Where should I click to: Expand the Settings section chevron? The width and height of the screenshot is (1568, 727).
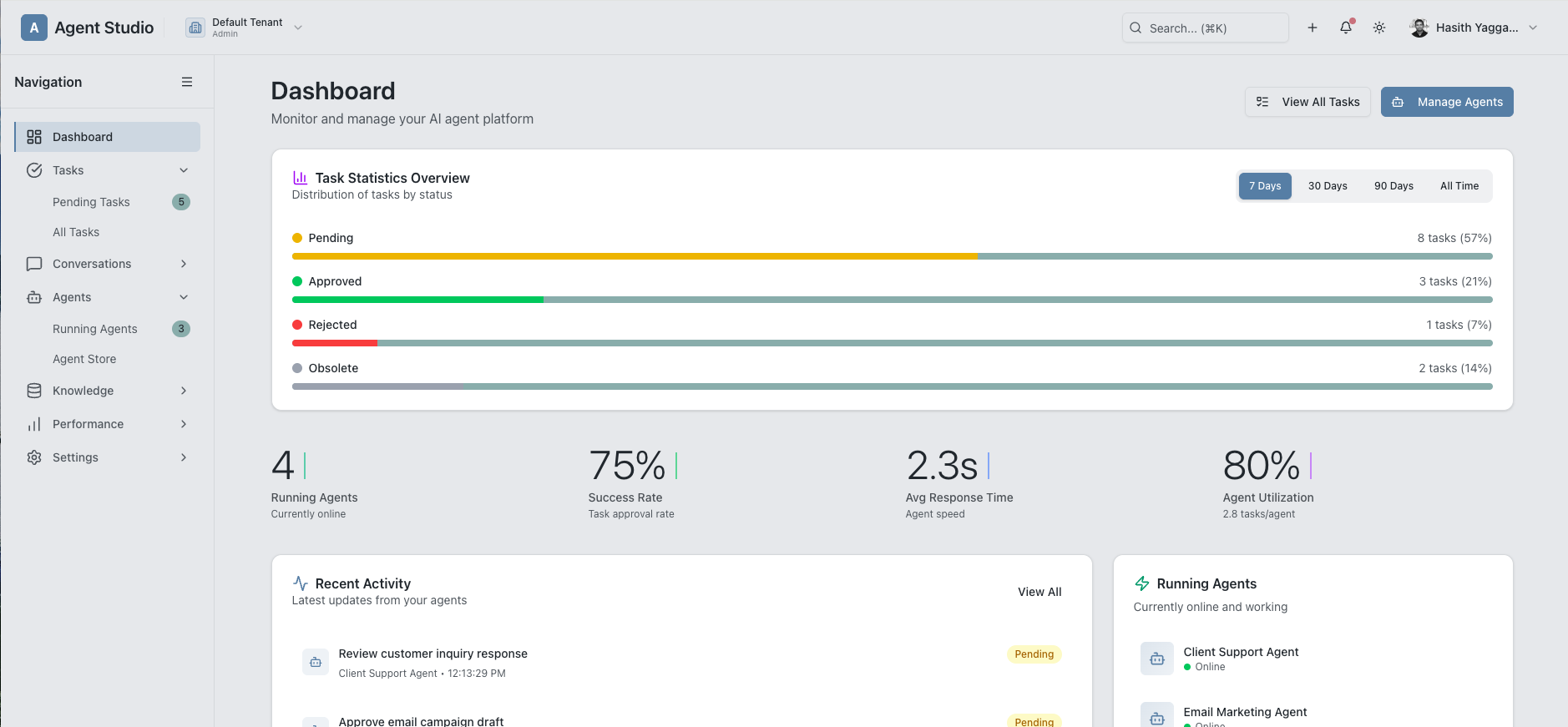click(184, 457)
